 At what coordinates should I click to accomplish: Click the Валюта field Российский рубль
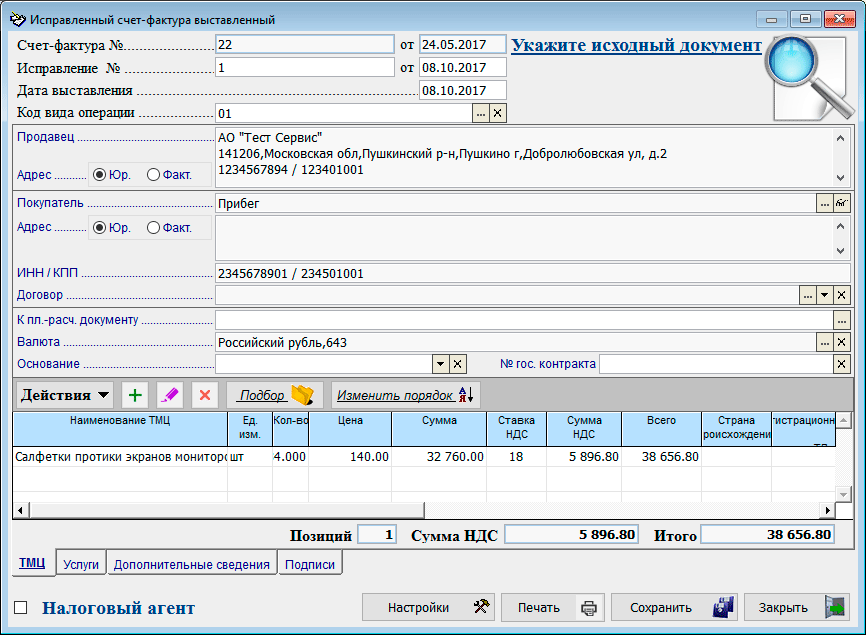515,342
